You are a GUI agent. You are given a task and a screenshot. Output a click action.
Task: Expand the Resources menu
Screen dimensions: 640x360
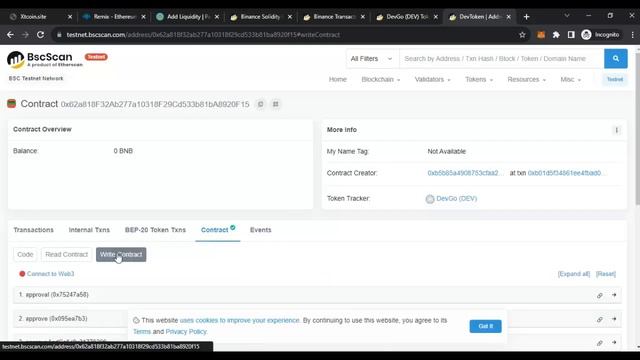[x=527, y=80]
